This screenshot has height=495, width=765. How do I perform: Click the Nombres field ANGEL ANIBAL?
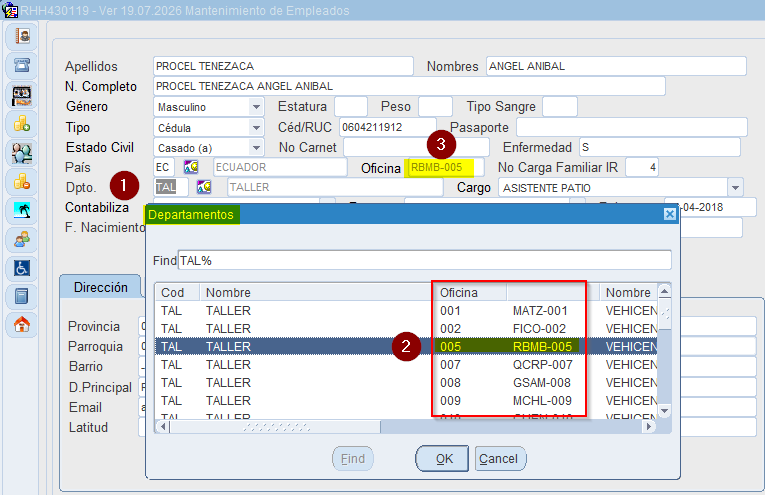coord(616,66)
